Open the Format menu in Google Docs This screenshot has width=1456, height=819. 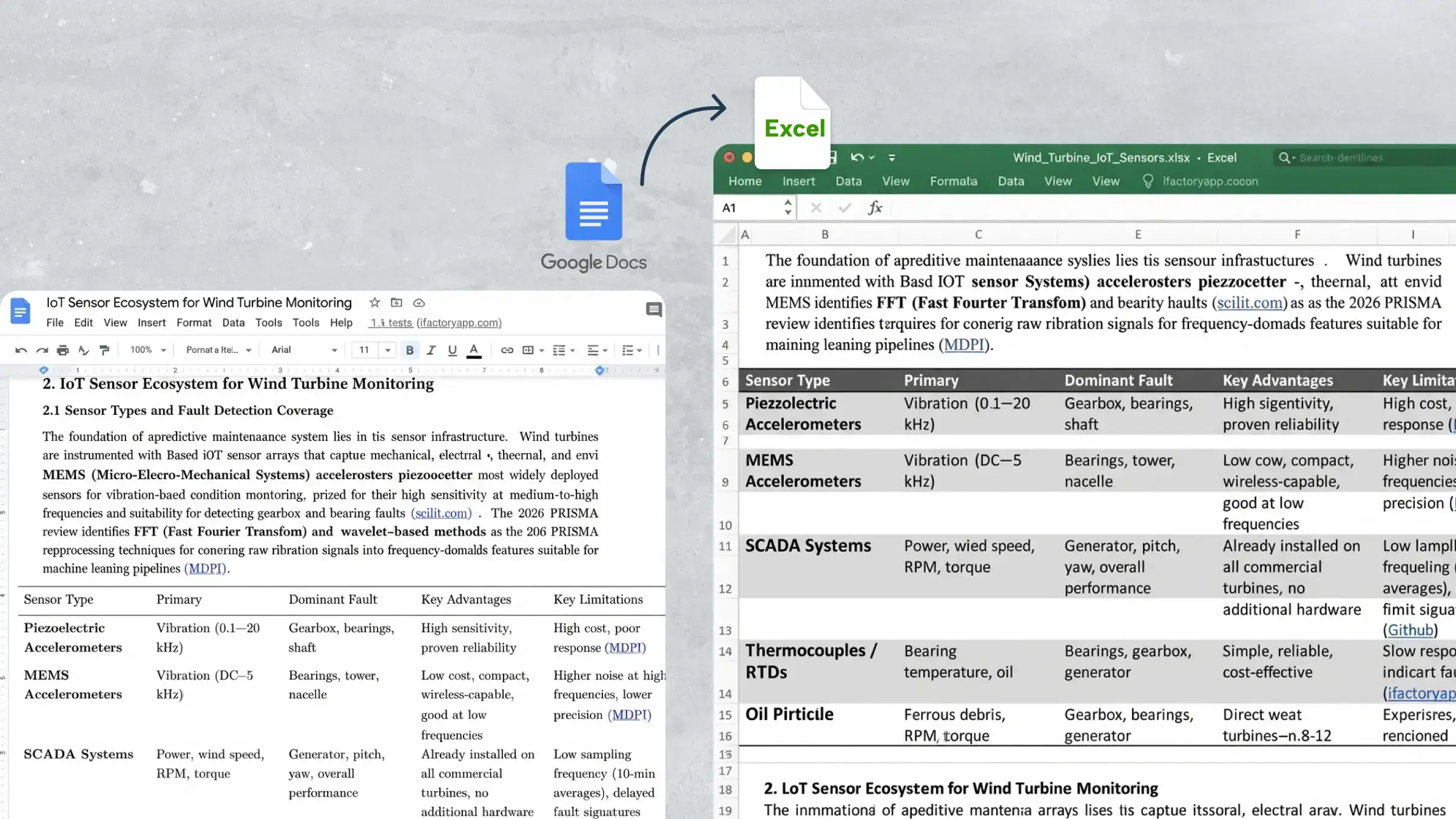[194, 323]
